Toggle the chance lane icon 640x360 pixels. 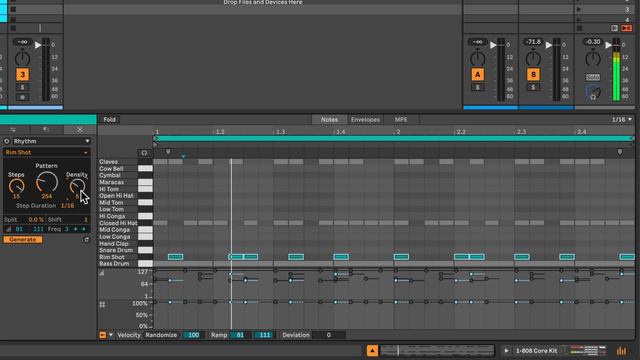[x=102, y=304]
